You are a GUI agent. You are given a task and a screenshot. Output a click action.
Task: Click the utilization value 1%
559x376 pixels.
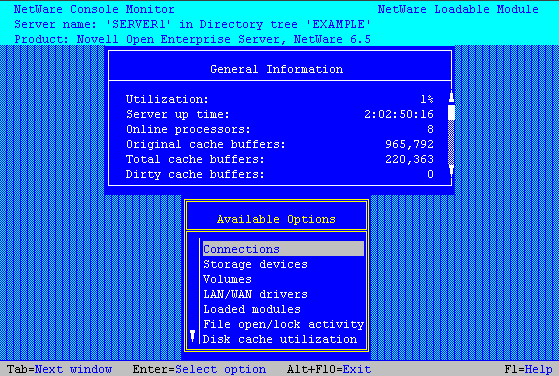click(427, 99)
